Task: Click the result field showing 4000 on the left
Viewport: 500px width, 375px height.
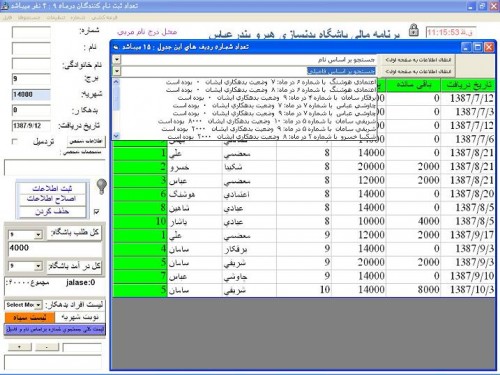Action: click(55, 250)
